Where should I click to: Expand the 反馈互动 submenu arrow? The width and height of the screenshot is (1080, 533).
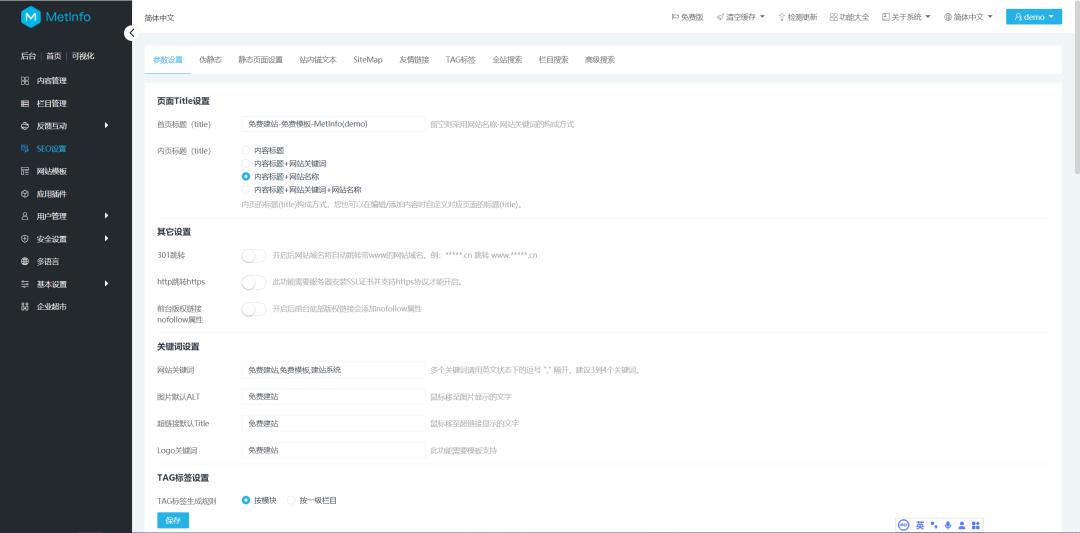tap(107, 125)
